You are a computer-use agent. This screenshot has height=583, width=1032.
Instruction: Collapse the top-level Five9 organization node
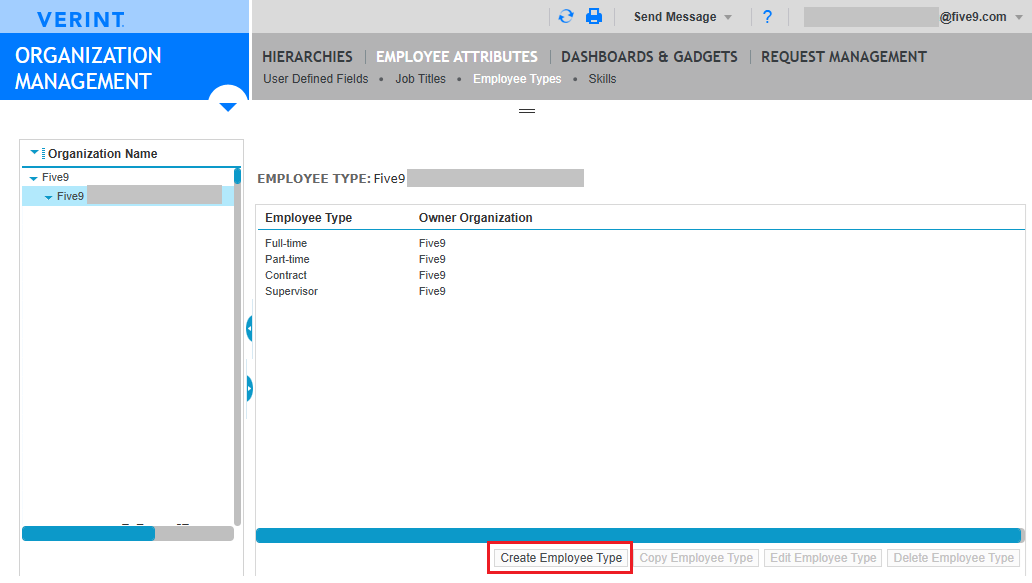(34, 178)
